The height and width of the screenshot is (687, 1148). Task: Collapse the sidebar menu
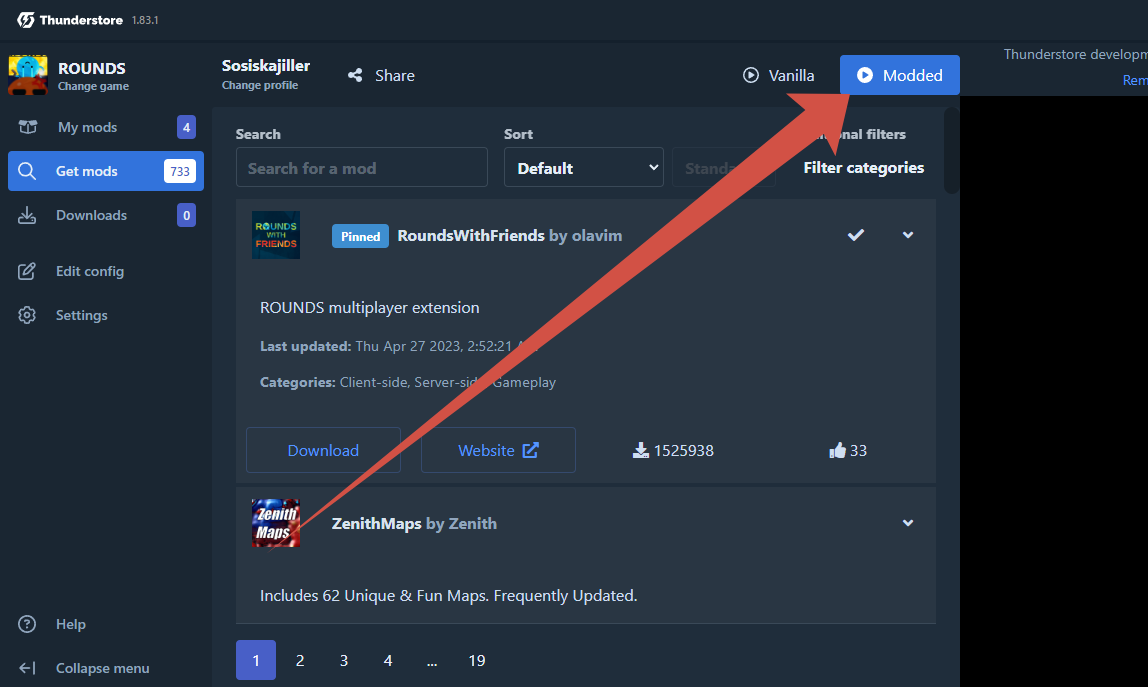pyautogui.click(x=105, y=668)
